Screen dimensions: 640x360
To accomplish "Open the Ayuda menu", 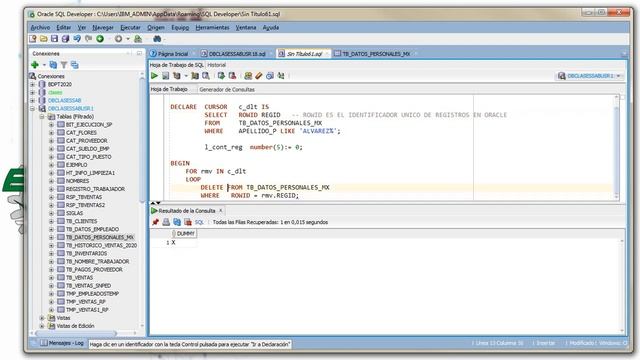I will pyautogui.click(x=271, y=27).
